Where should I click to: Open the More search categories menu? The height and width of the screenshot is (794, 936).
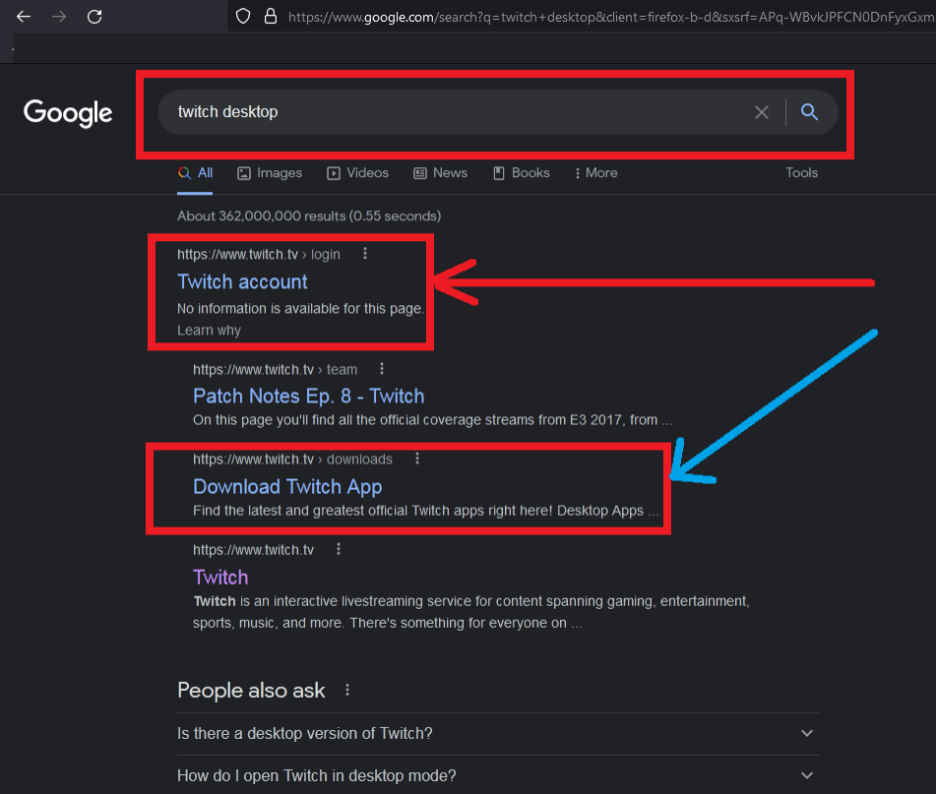[x=596, y=173]
